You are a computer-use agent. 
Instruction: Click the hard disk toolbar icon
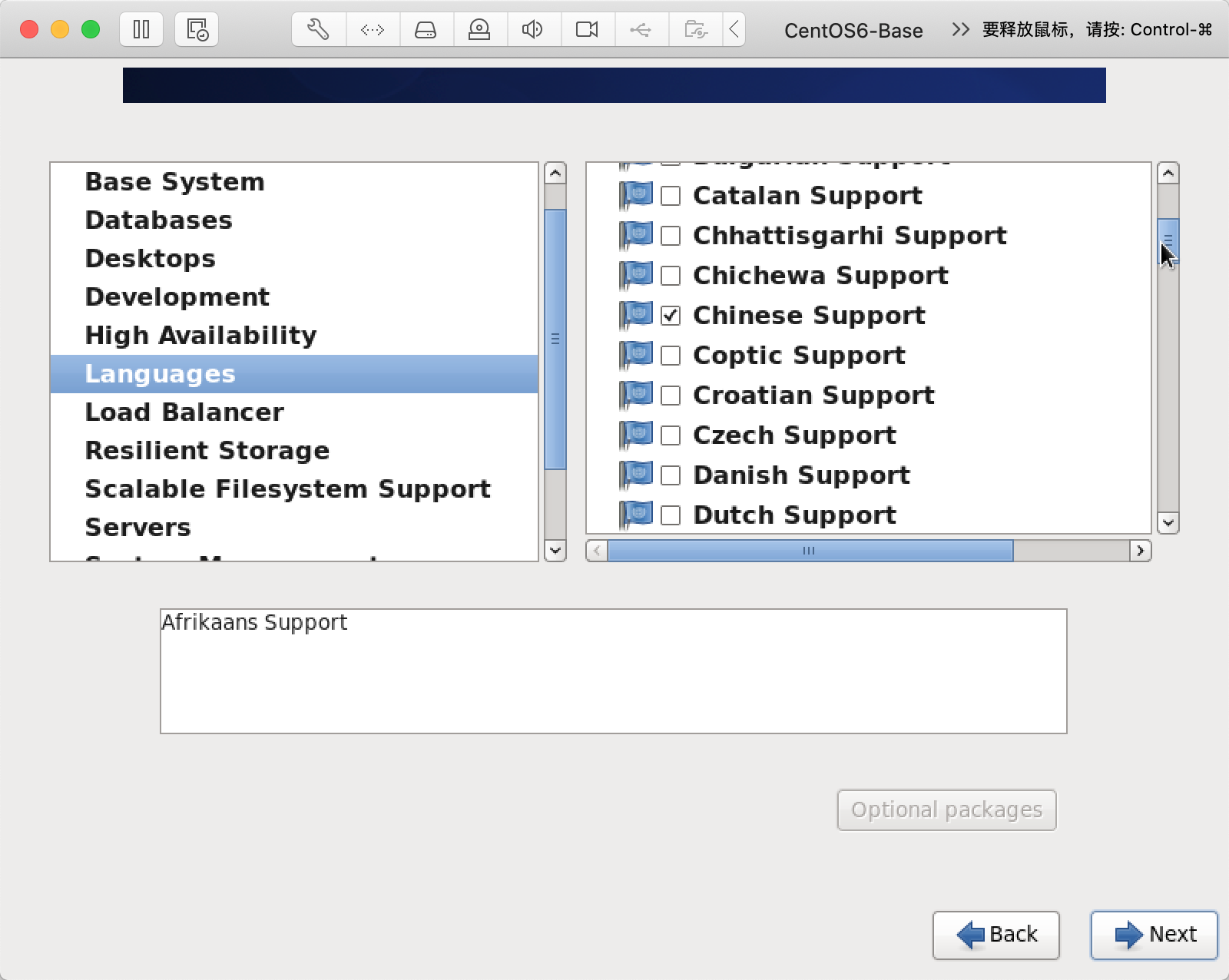tap(426, 30)
